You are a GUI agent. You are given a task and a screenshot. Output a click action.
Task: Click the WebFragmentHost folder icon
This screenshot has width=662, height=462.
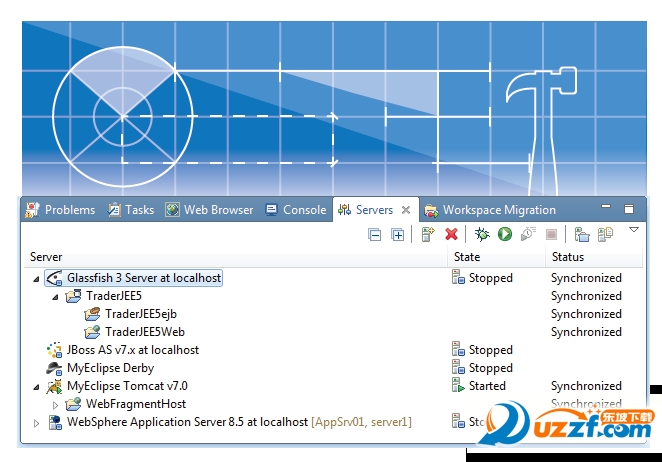[x=73, y=404]
